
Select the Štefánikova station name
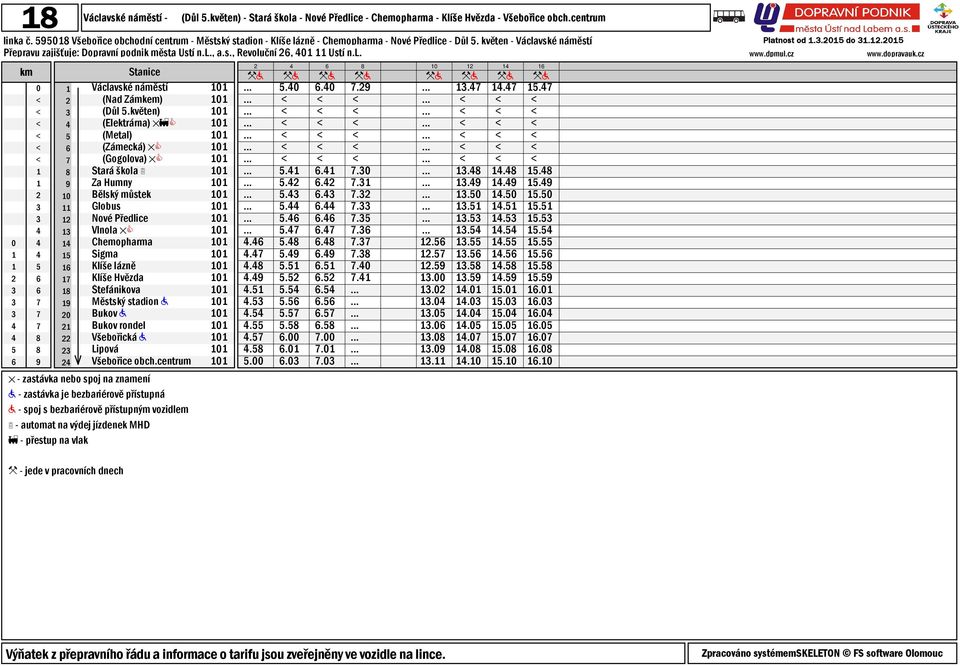pyautogui.click(x=116, y=290)
